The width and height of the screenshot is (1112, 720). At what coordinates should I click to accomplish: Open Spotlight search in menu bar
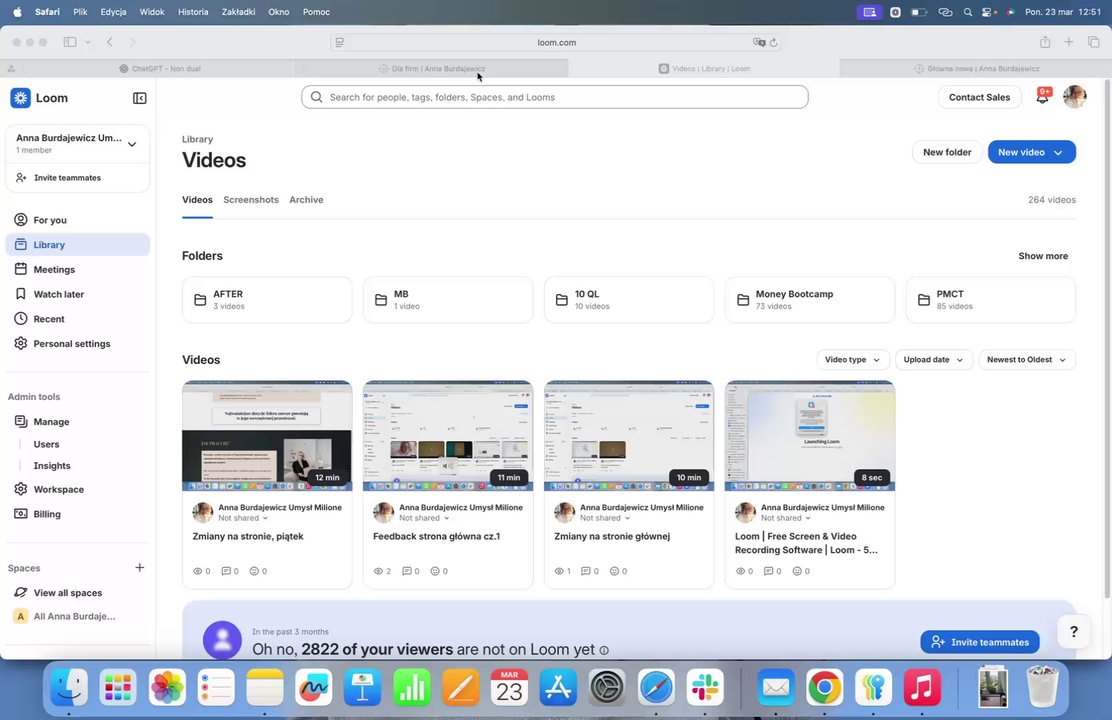click(968, 12)
